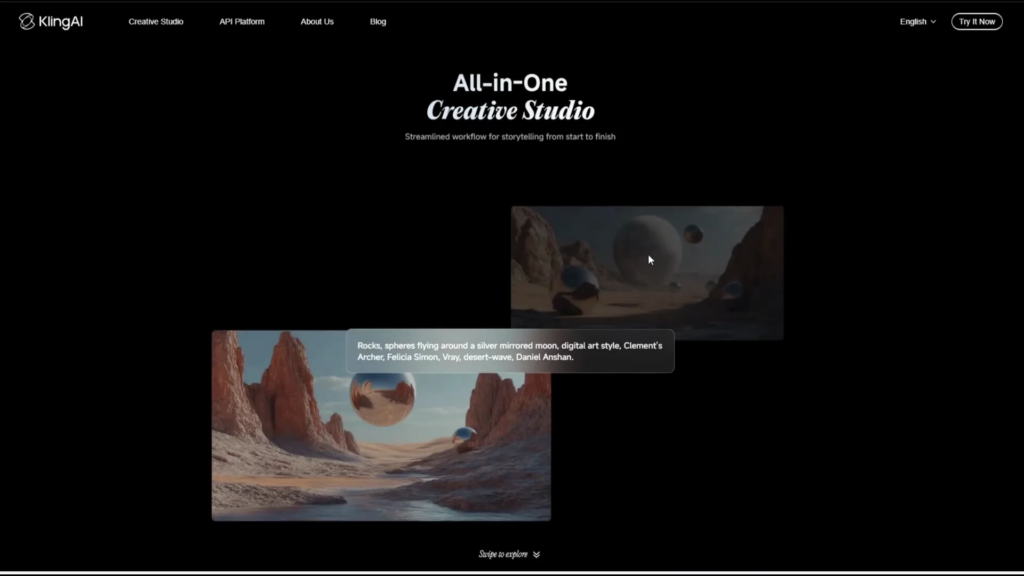Click the chevron arrow beside English
1024x576 pixels.
point(934,21)
